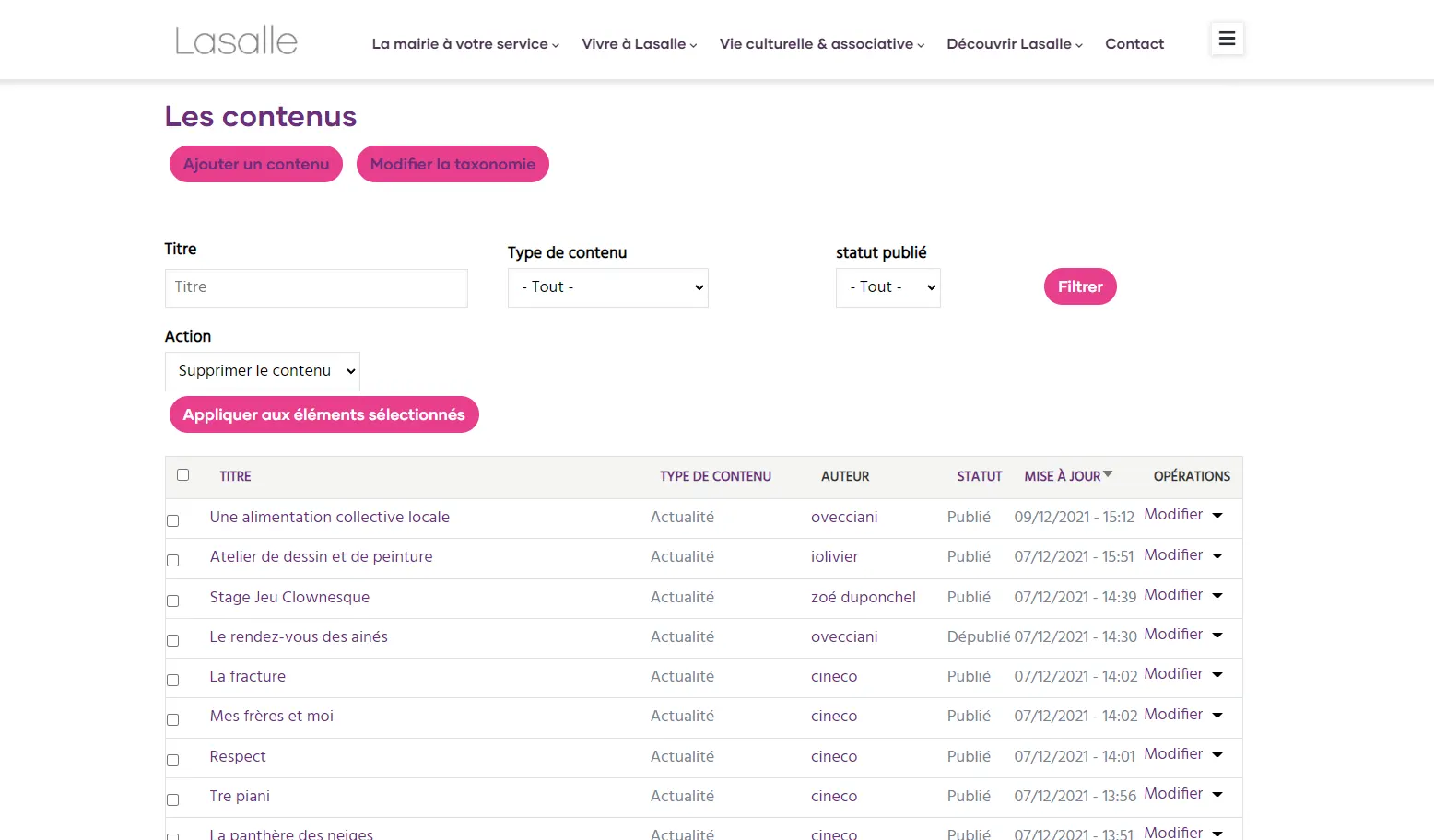The height and width of the screenshot is (840, 1434).
Task: Open author iolivier profile link
Action: (x=835, y=557)
